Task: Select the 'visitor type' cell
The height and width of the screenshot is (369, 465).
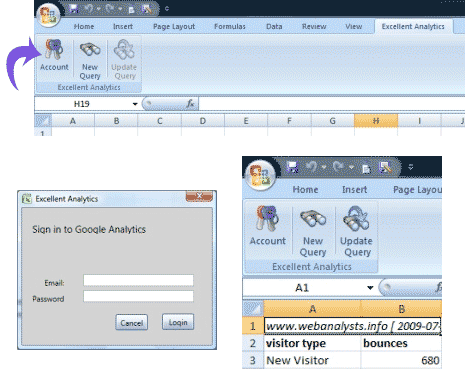Action: tap(312, 343)
